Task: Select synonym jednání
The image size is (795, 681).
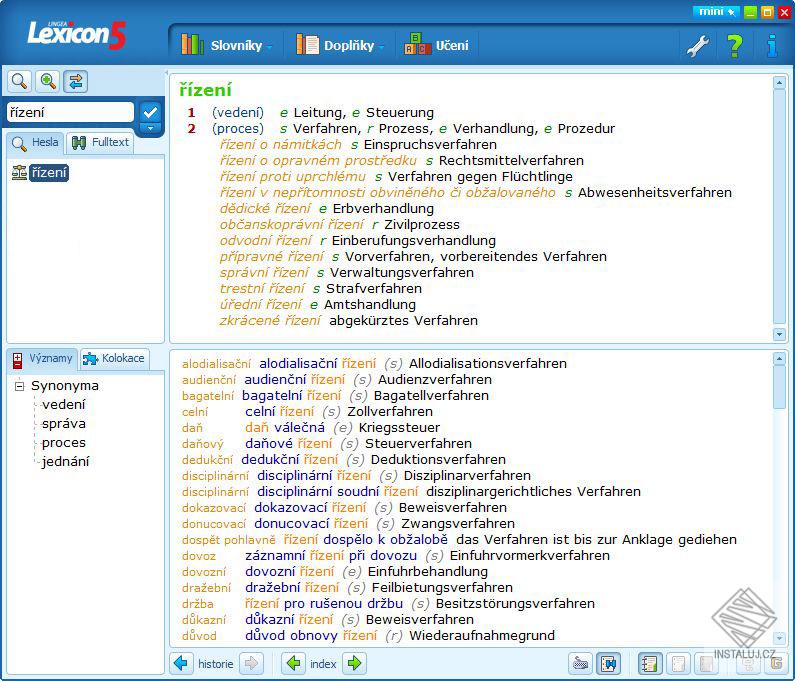Action: click(65, 461)
